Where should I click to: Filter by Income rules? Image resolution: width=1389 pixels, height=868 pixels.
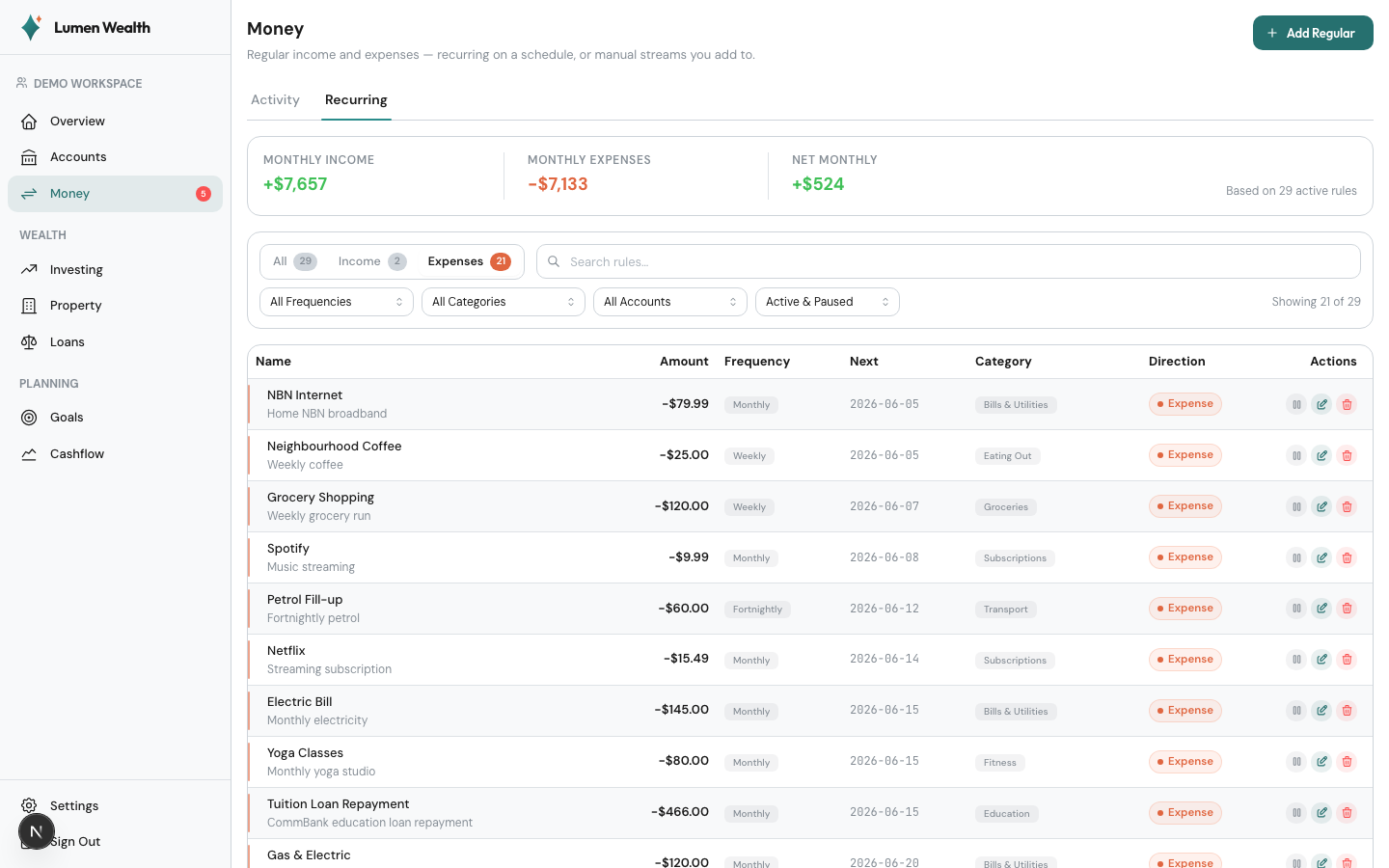click(372, 261)
